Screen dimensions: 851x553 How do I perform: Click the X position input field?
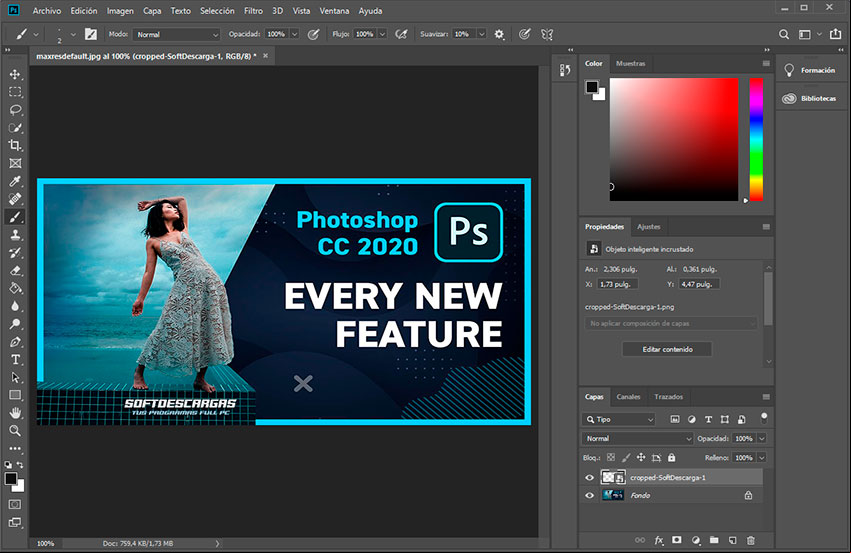[x=617, y=284]
